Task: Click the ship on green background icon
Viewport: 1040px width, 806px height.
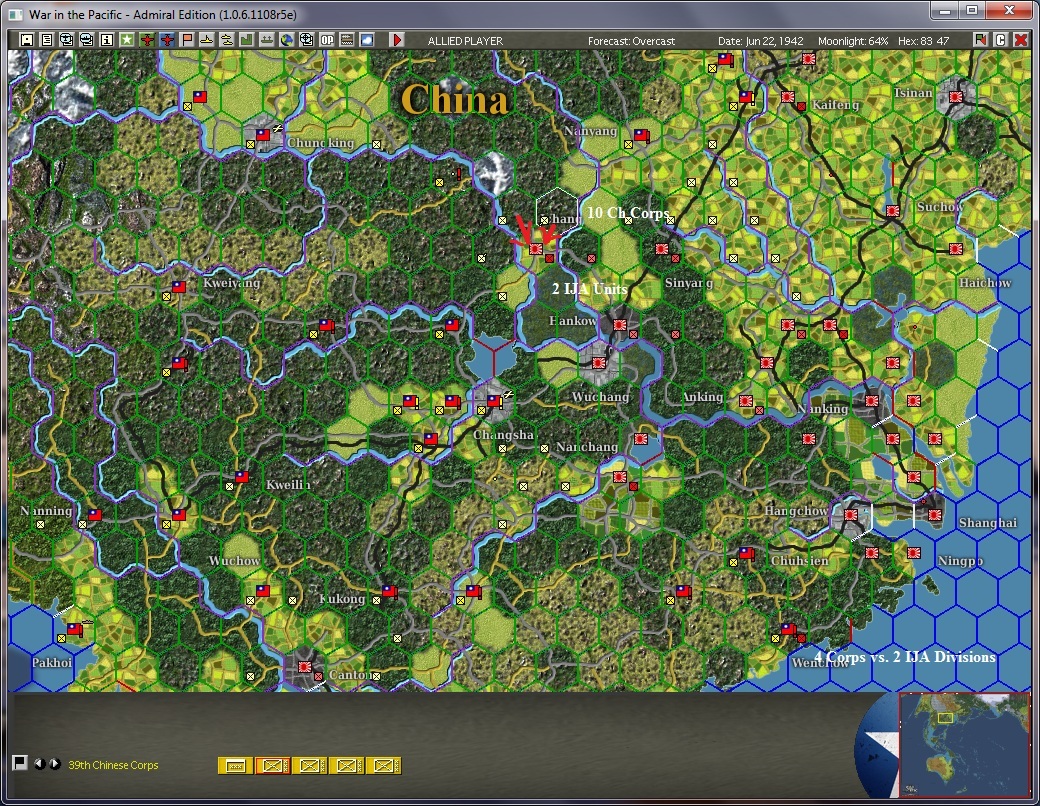Action: tap(266, 40)
